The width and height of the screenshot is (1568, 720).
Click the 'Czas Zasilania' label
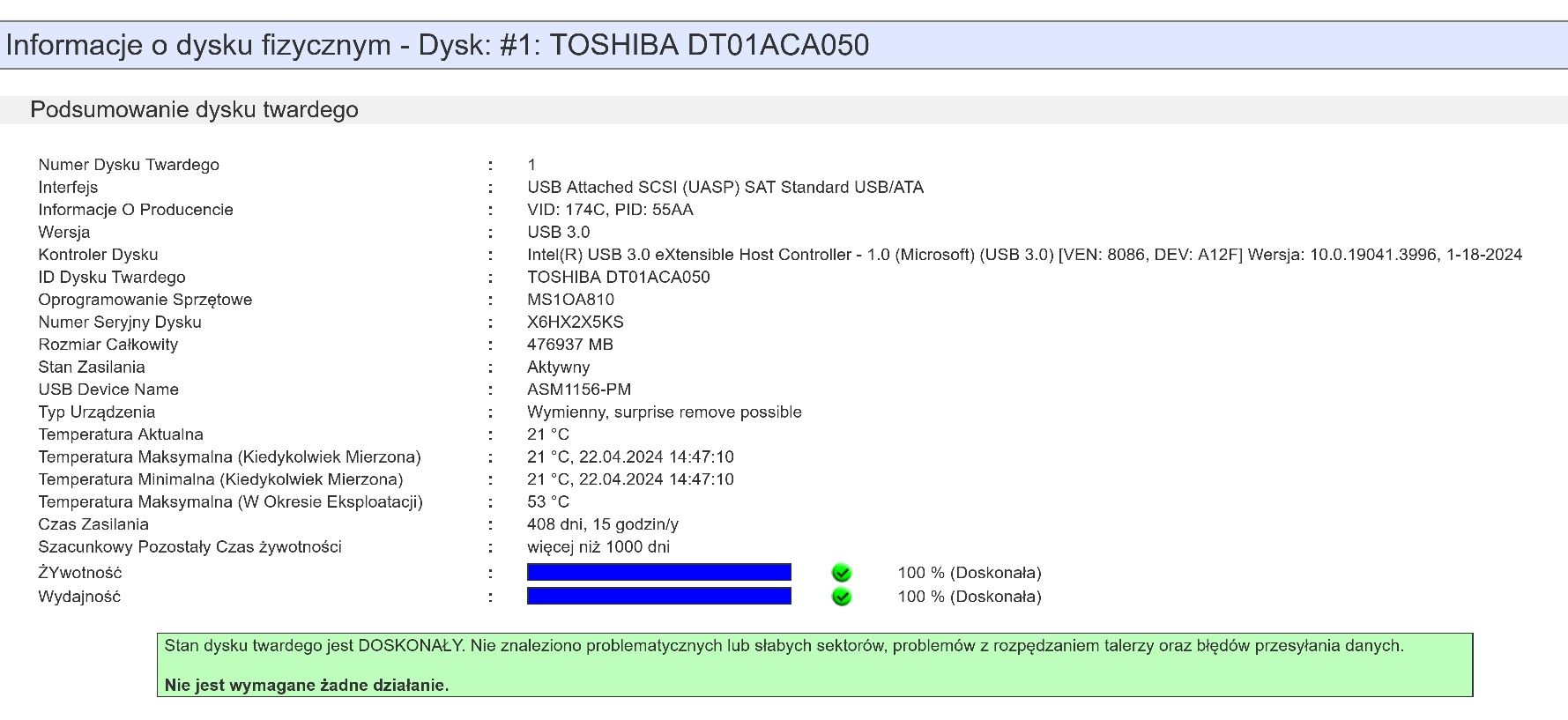pyautogui.click(x=93, y=524)
